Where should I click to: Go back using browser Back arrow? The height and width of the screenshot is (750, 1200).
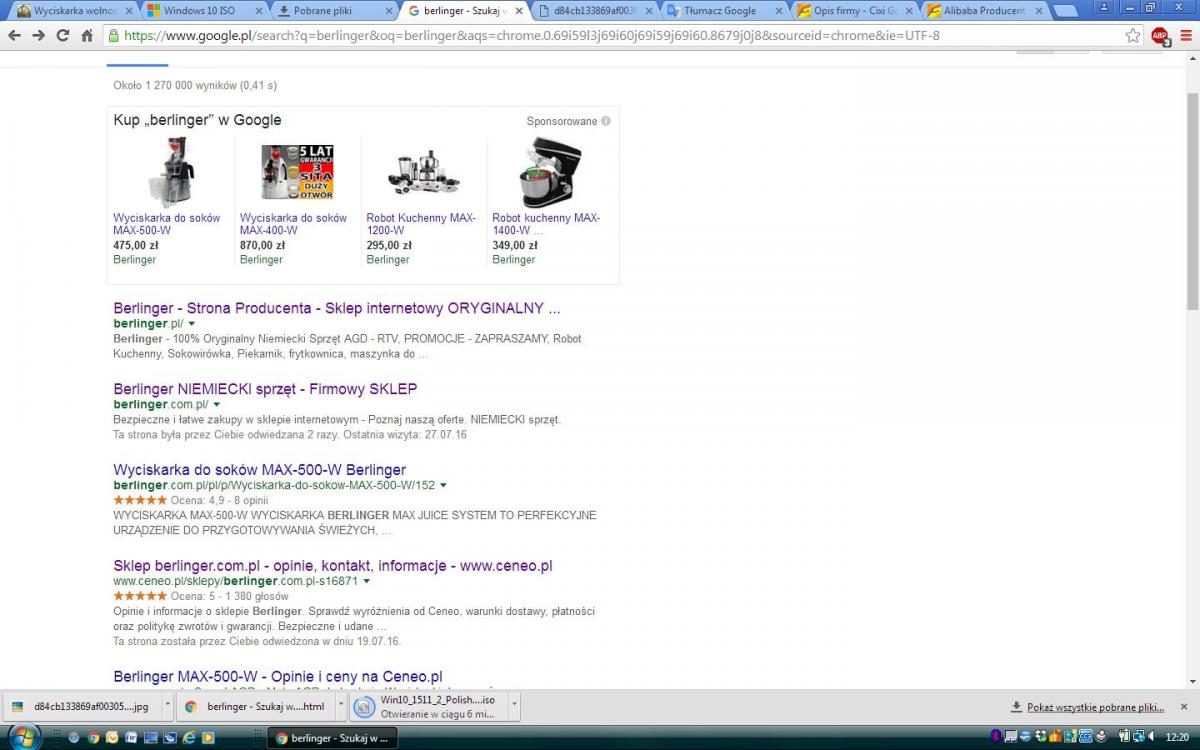14,35
